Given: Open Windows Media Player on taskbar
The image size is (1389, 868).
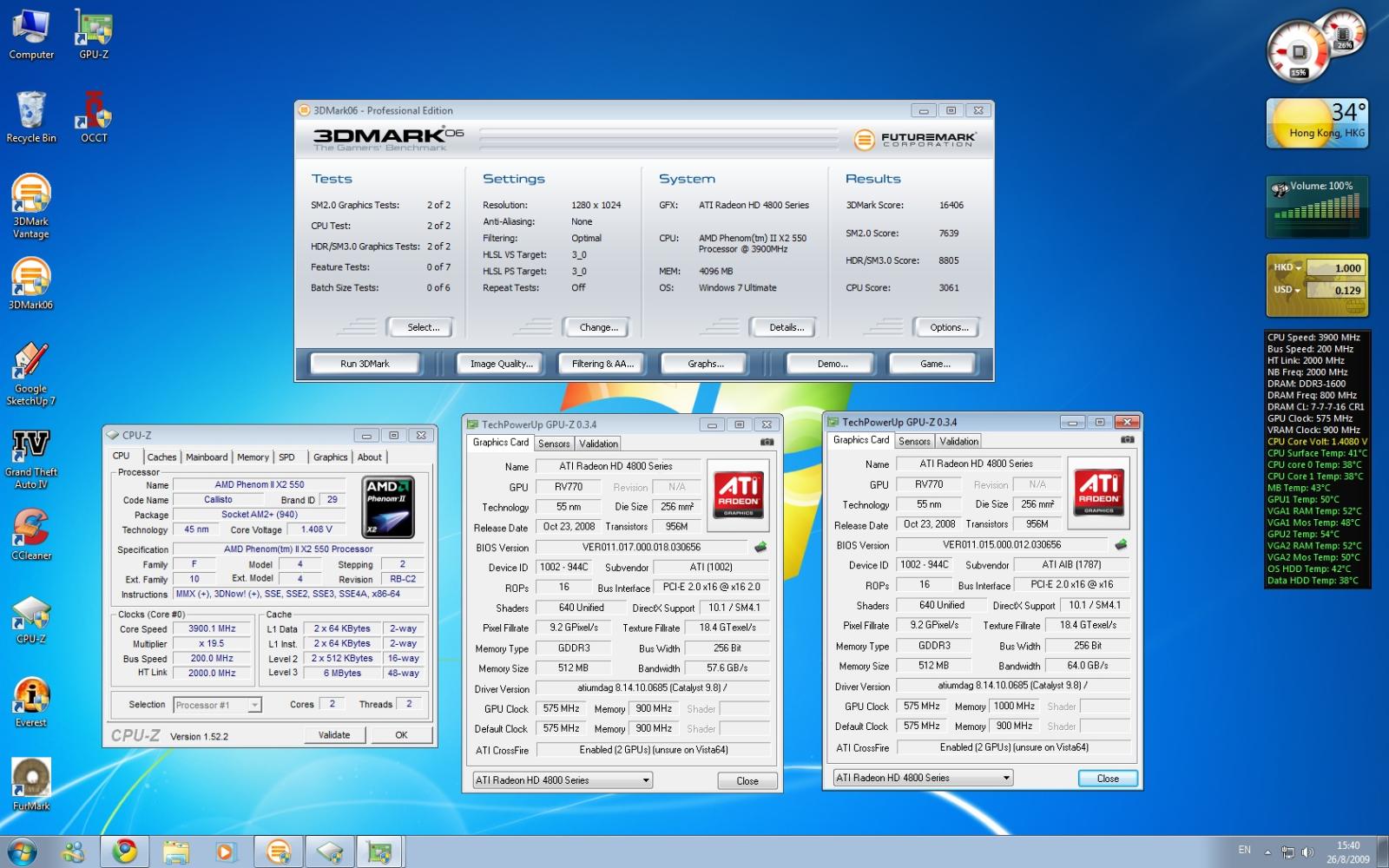Looking at the screenshot, I should 225,852.
